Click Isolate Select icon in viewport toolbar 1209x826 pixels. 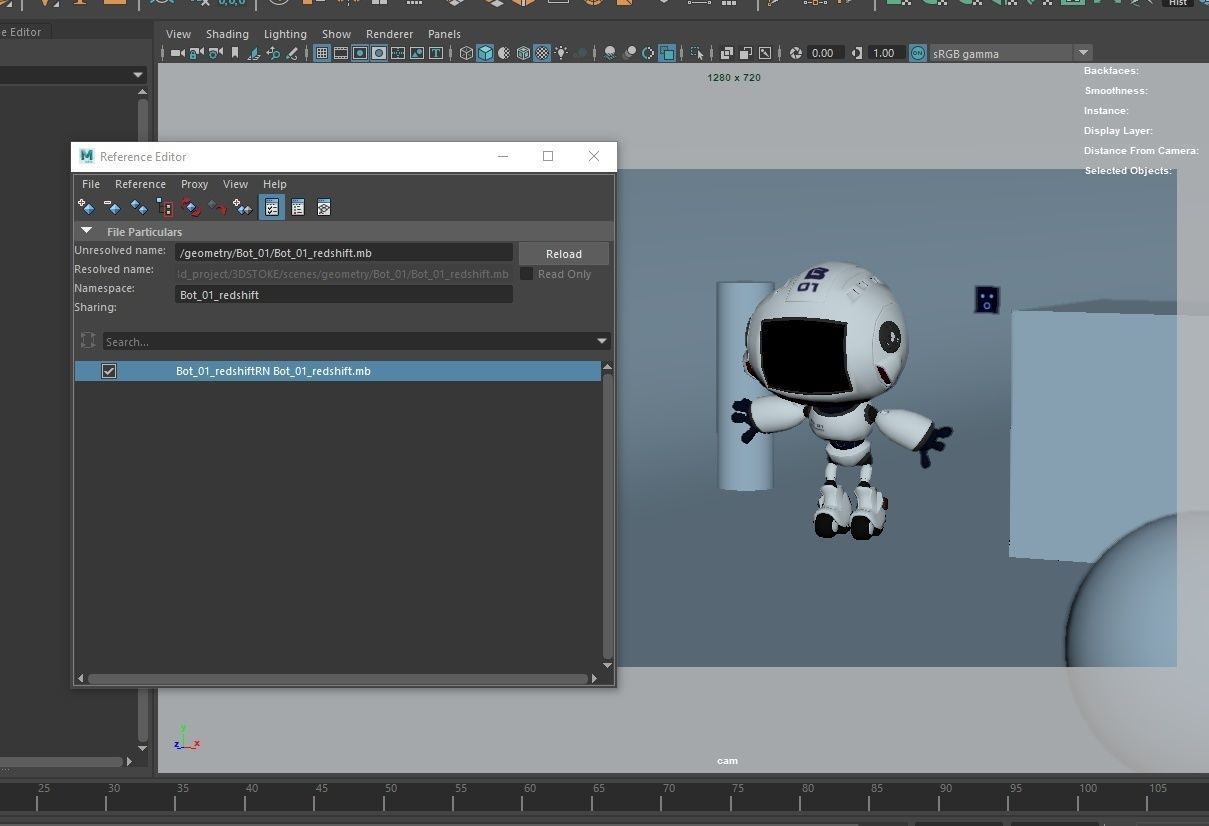(x=697, y=53)
